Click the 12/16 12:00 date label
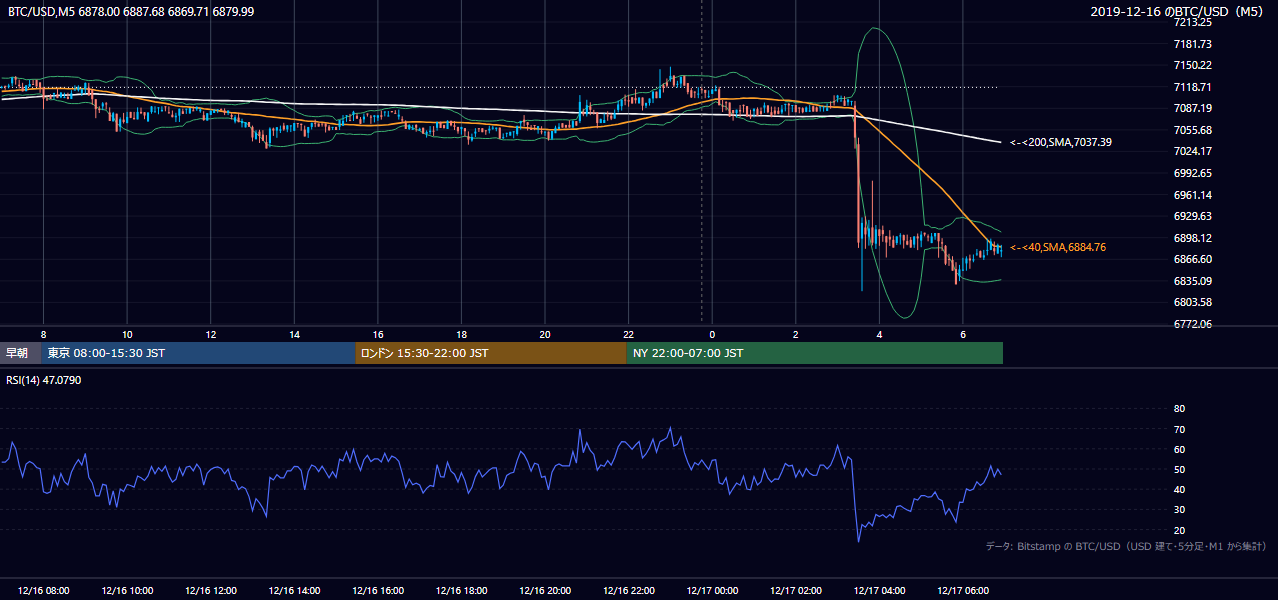1278x600 pixels. [x=211, y=591]
